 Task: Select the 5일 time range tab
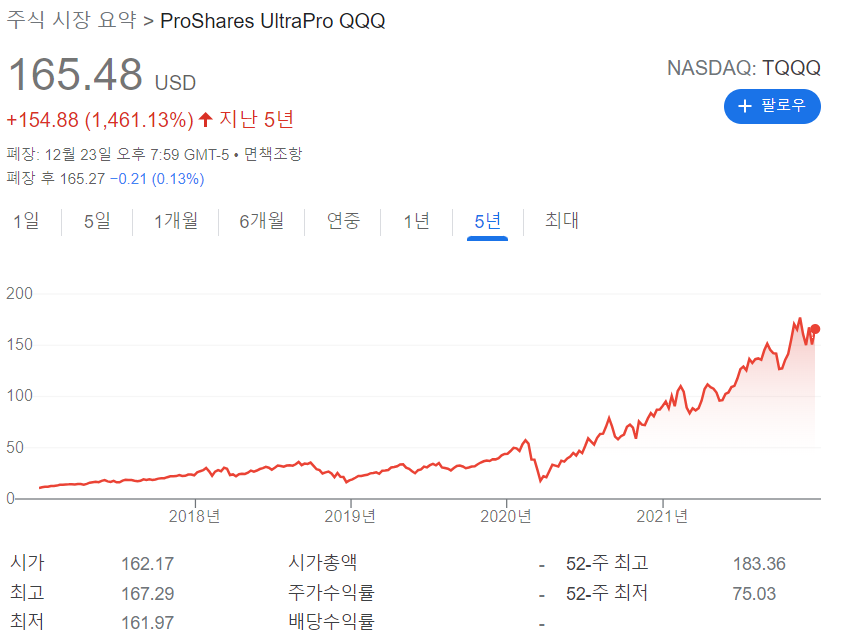(97, 221)
